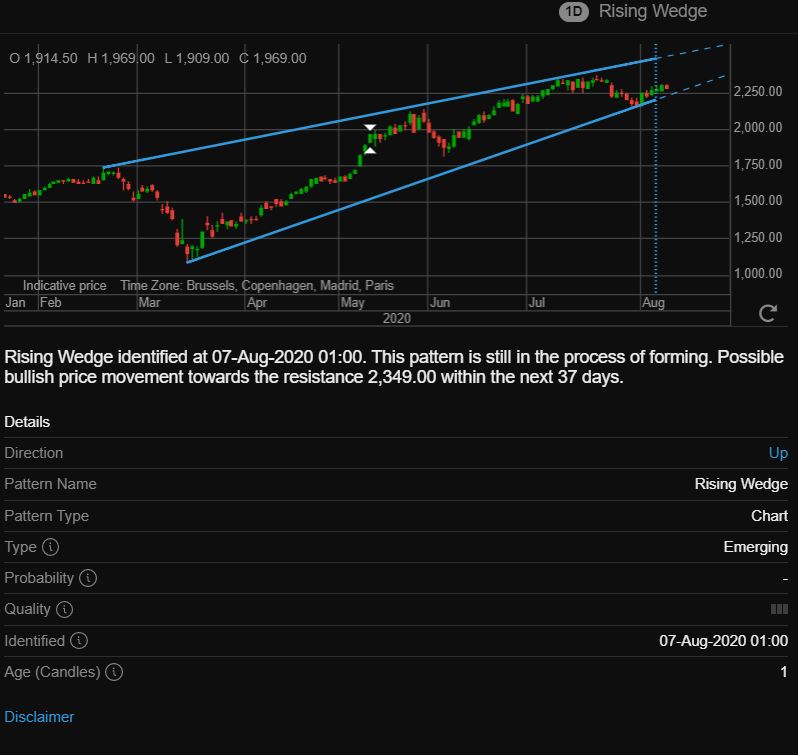798x755 pixels.
Task: Click the 2020 year label below chart
Action: pos(396,318)
